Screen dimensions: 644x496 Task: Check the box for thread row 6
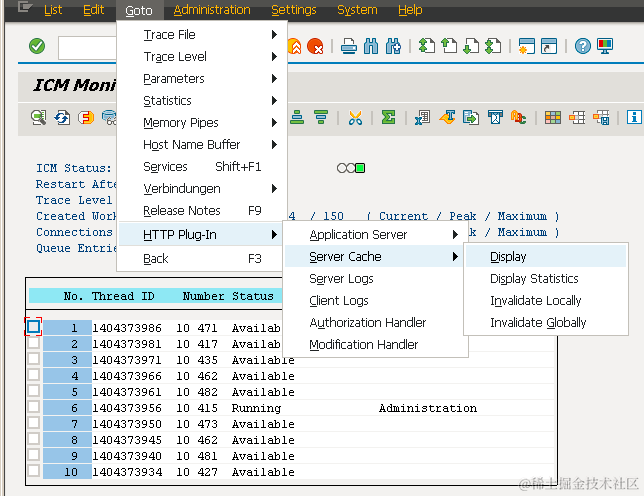click(x=33, y=407)
